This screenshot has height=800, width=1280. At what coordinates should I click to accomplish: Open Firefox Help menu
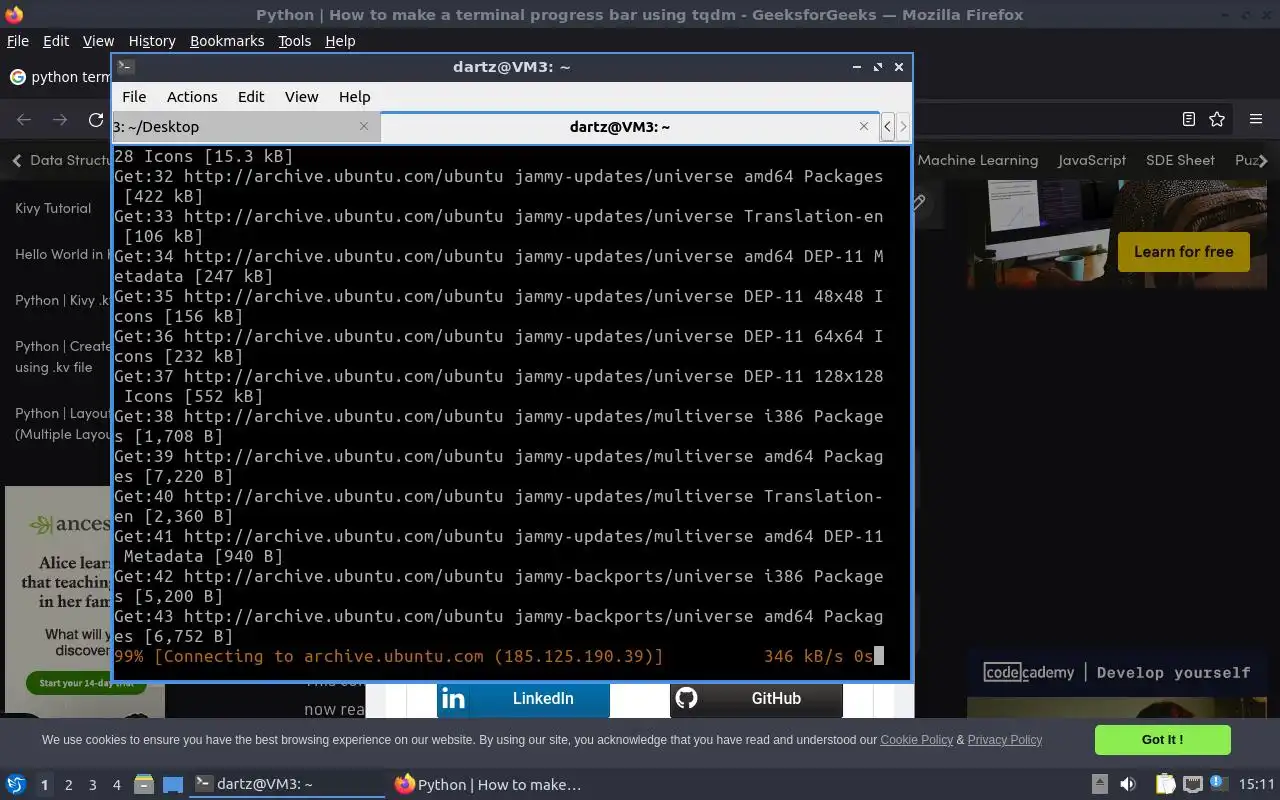pos(340,41)
